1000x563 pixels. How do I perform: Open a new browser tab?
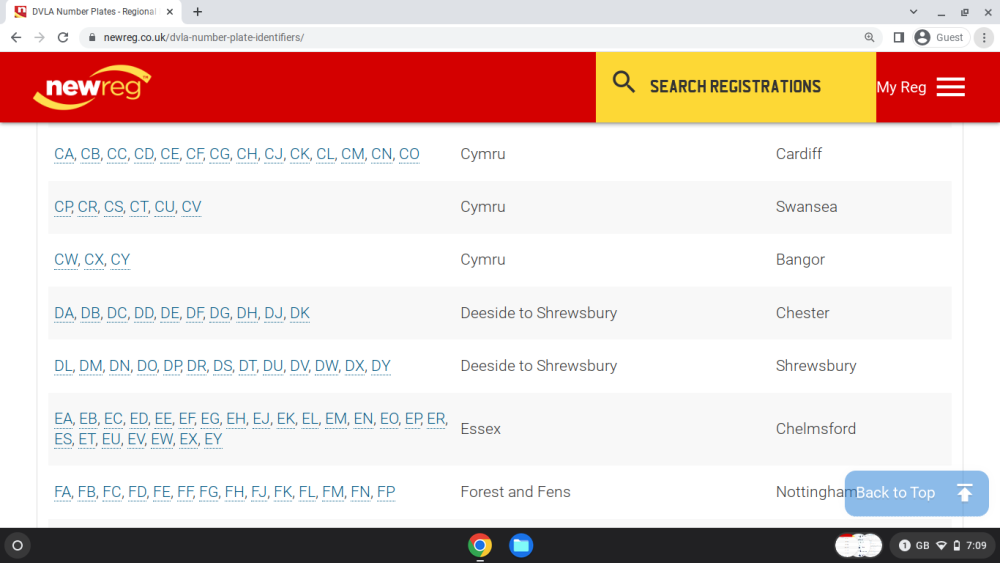198,11
